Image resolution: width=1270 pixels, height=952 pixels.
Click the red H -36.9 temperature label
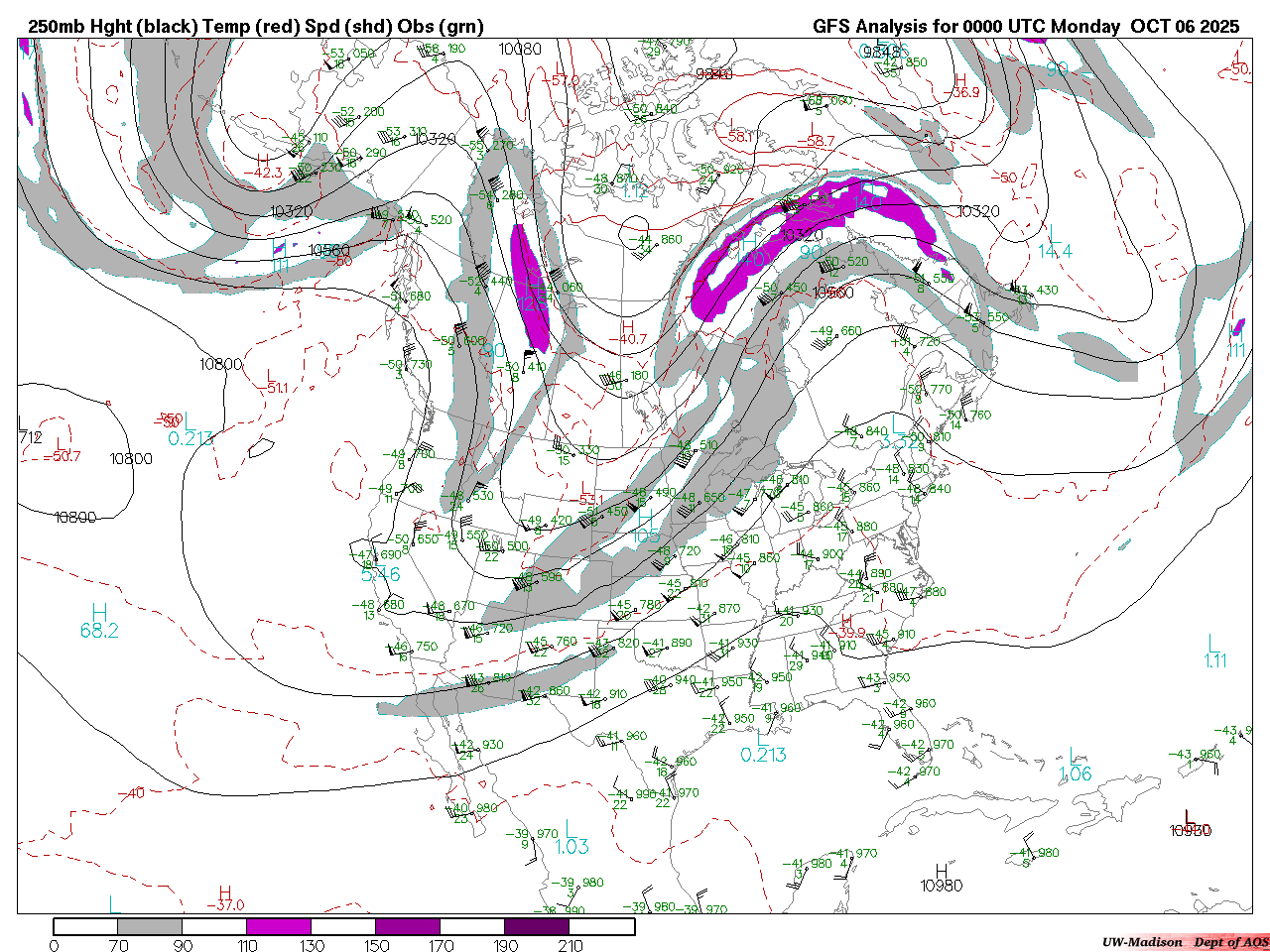coord(960,86)
